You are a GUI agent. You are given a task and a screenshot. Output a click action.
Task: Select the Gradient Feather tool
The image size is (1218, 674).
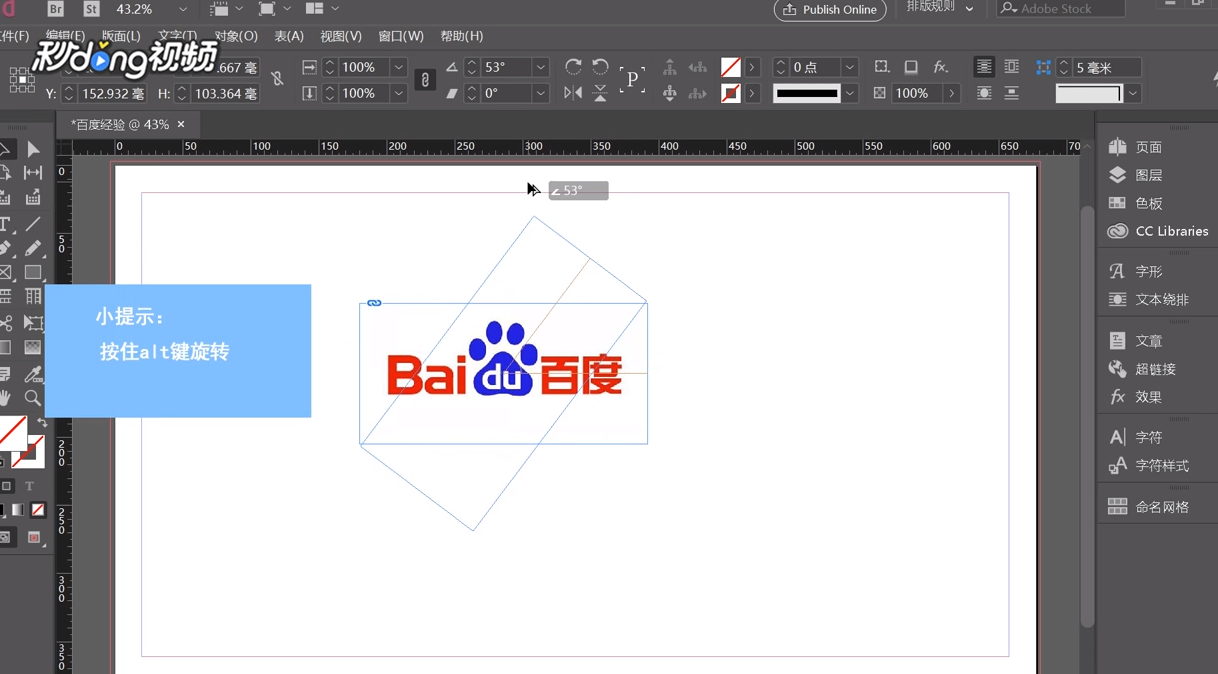[33, 348]
